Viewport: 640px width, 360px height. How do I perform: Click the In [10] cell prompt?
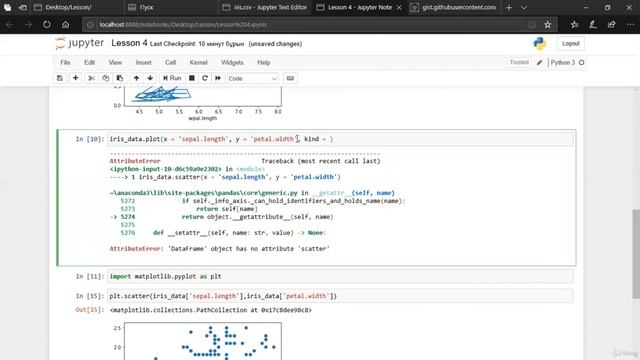(x=90, y=139)
